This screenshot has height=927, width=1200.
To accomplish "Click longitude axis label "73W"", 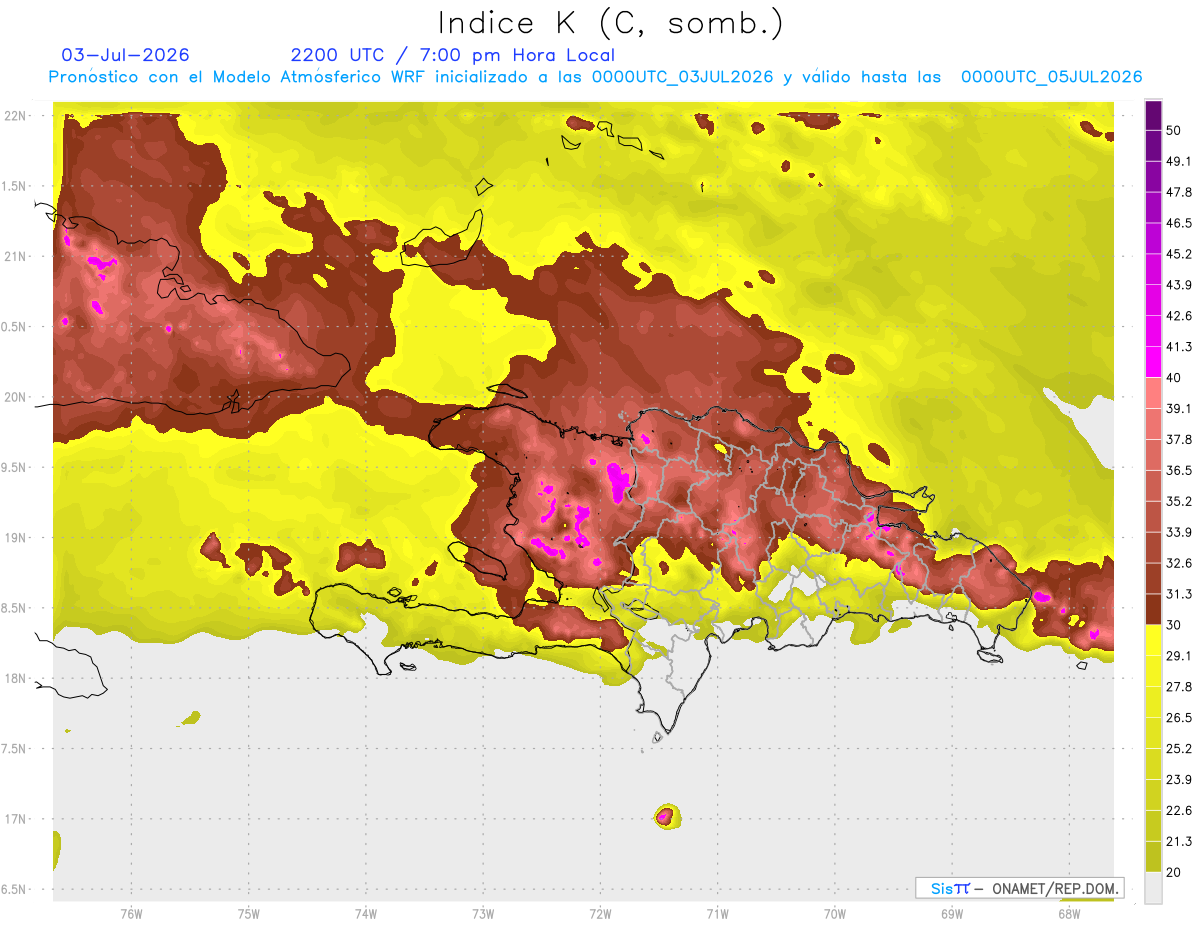I will pos(483,914).
